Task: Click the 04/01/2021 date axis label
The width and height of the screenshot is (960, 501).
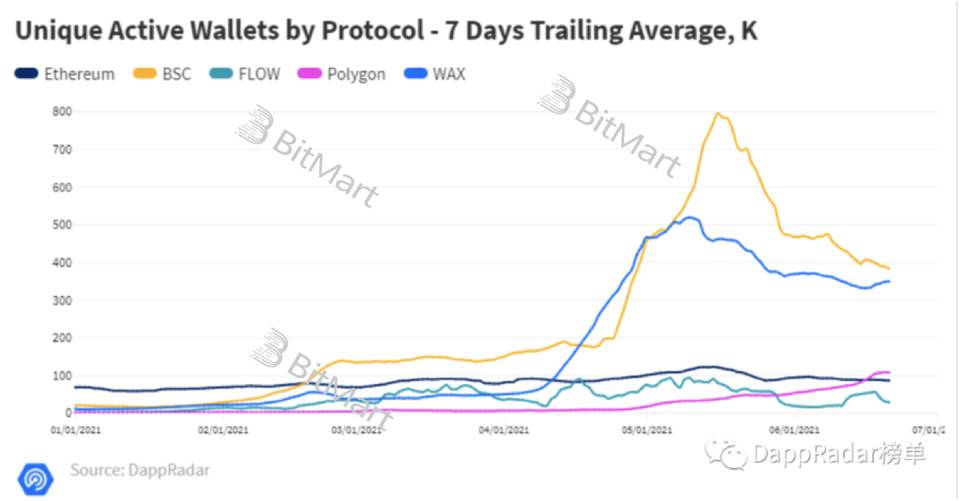Action: (x=503, y=430)
